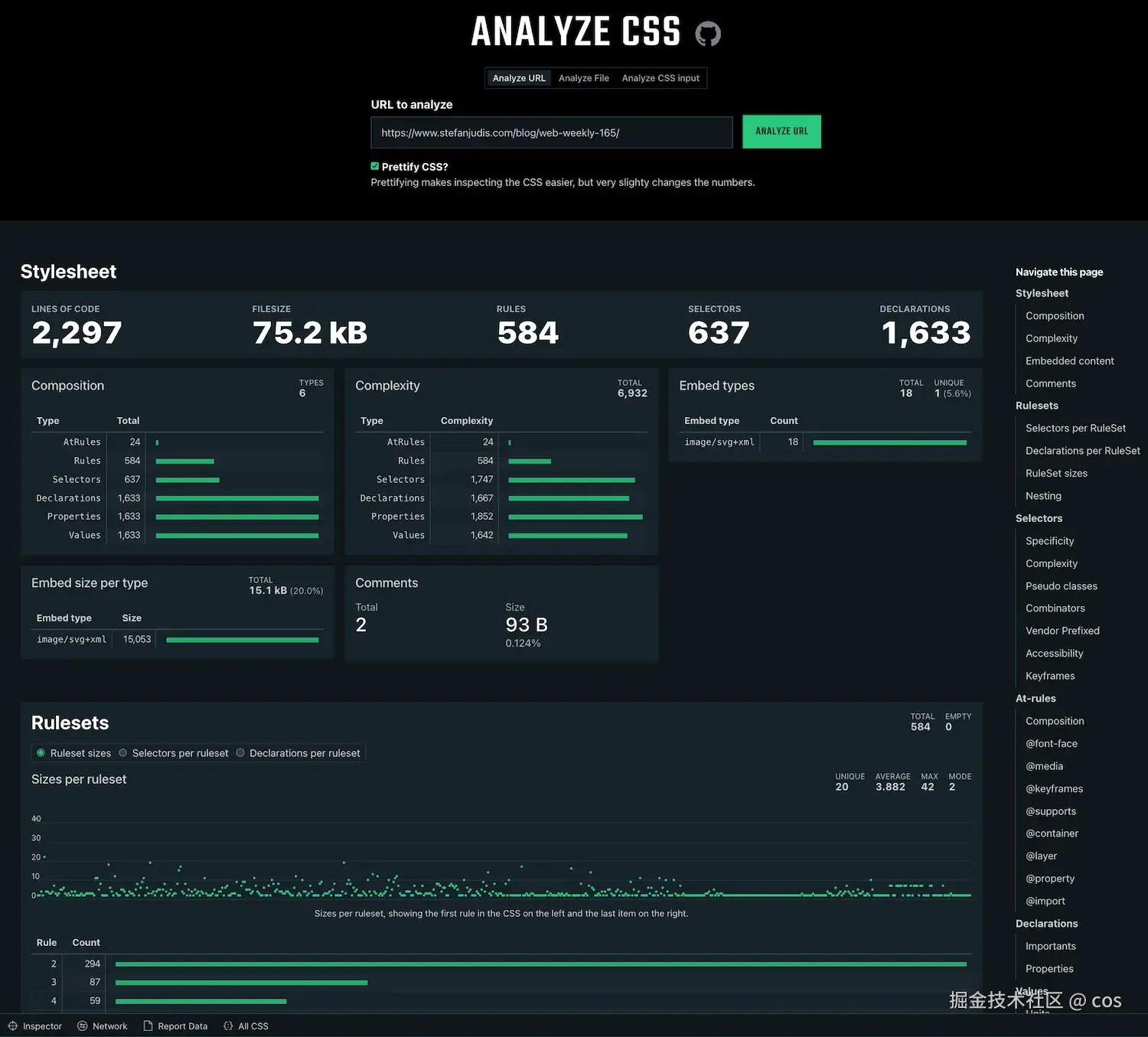
Task: Click the embed size progress bar for image/svg+xml
Action: click(241, 639)
